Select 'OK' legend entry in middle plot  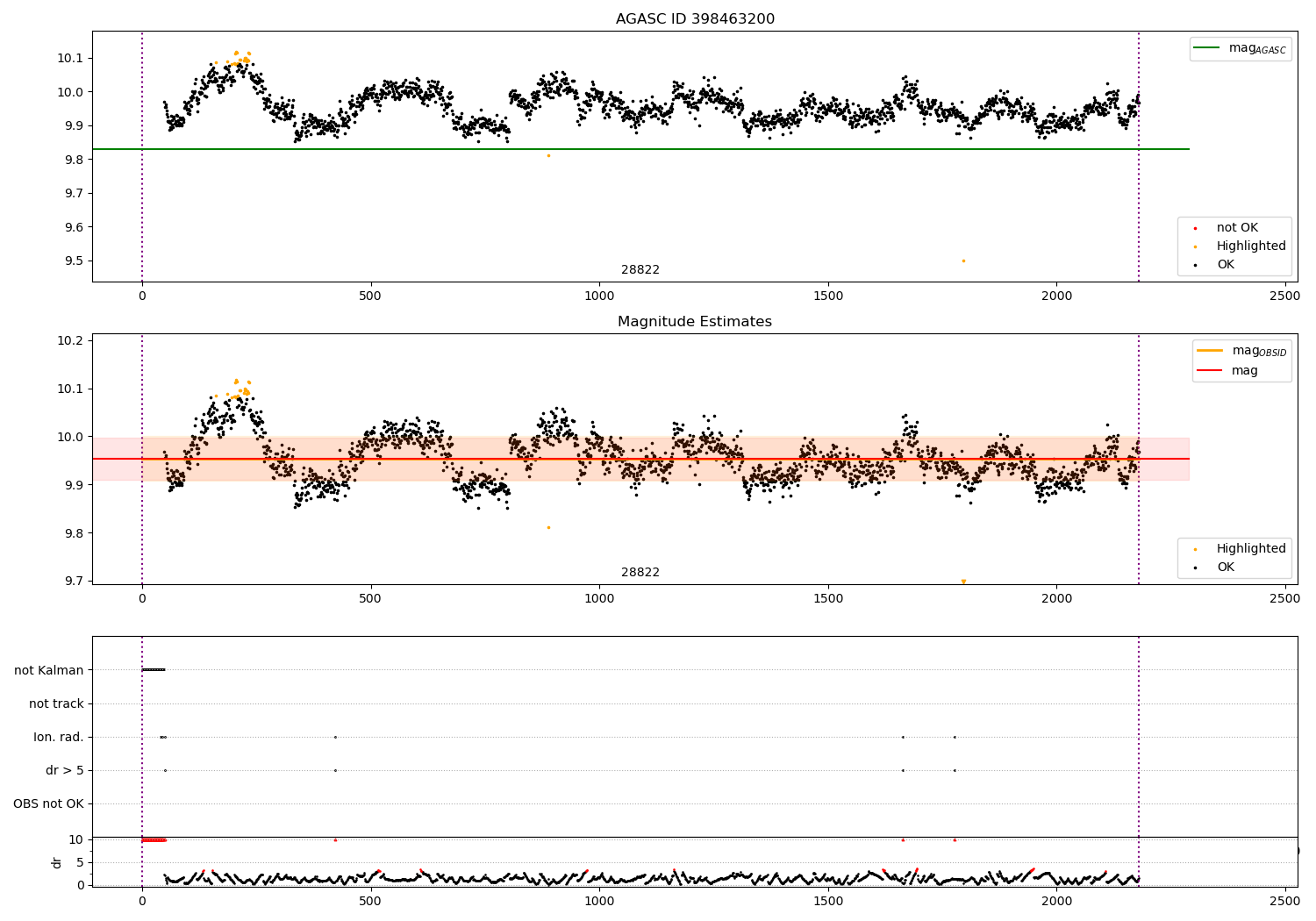tap(1225, 568)
